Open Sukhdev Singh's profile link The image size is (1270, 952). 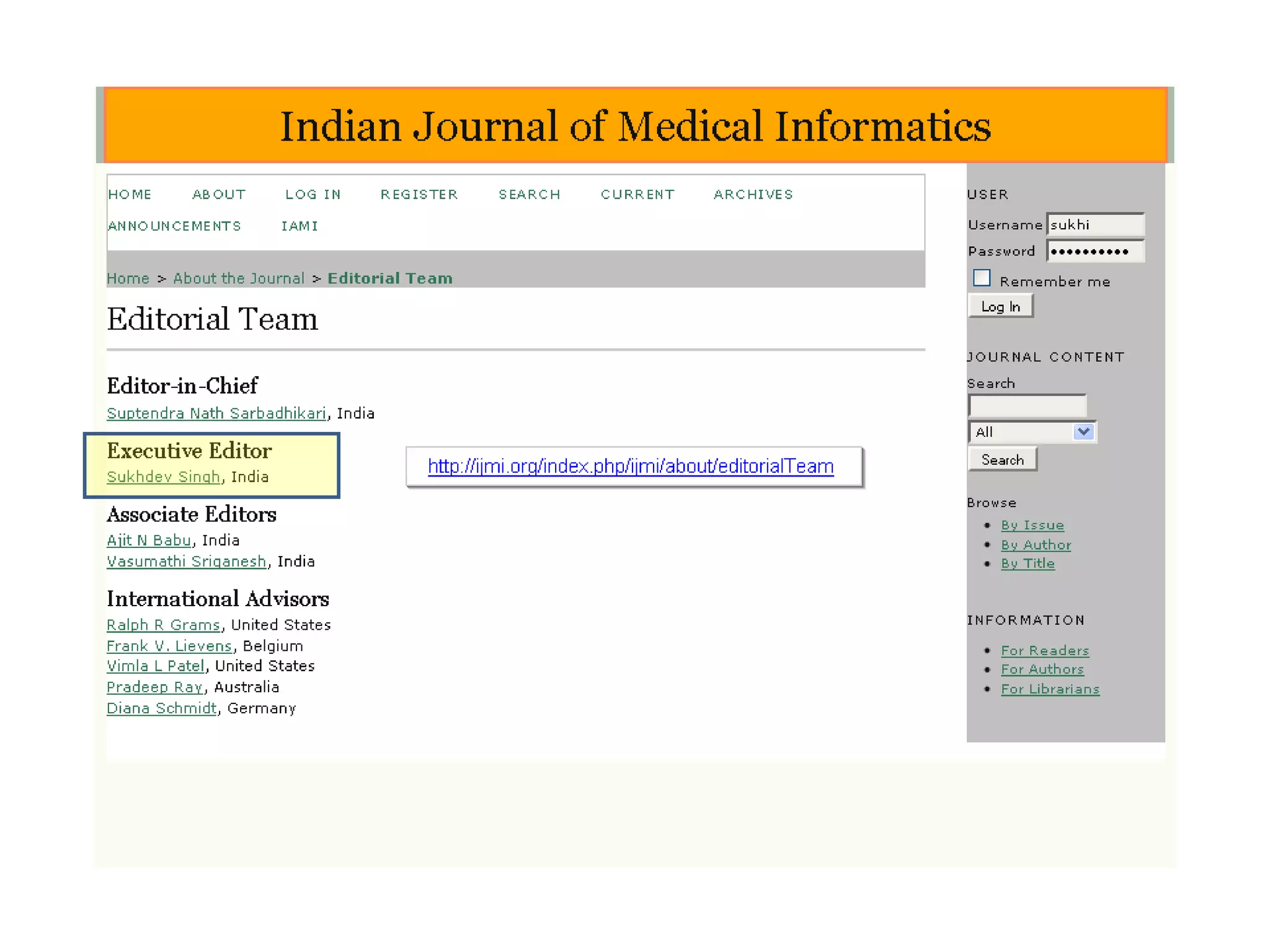point(163,477)
